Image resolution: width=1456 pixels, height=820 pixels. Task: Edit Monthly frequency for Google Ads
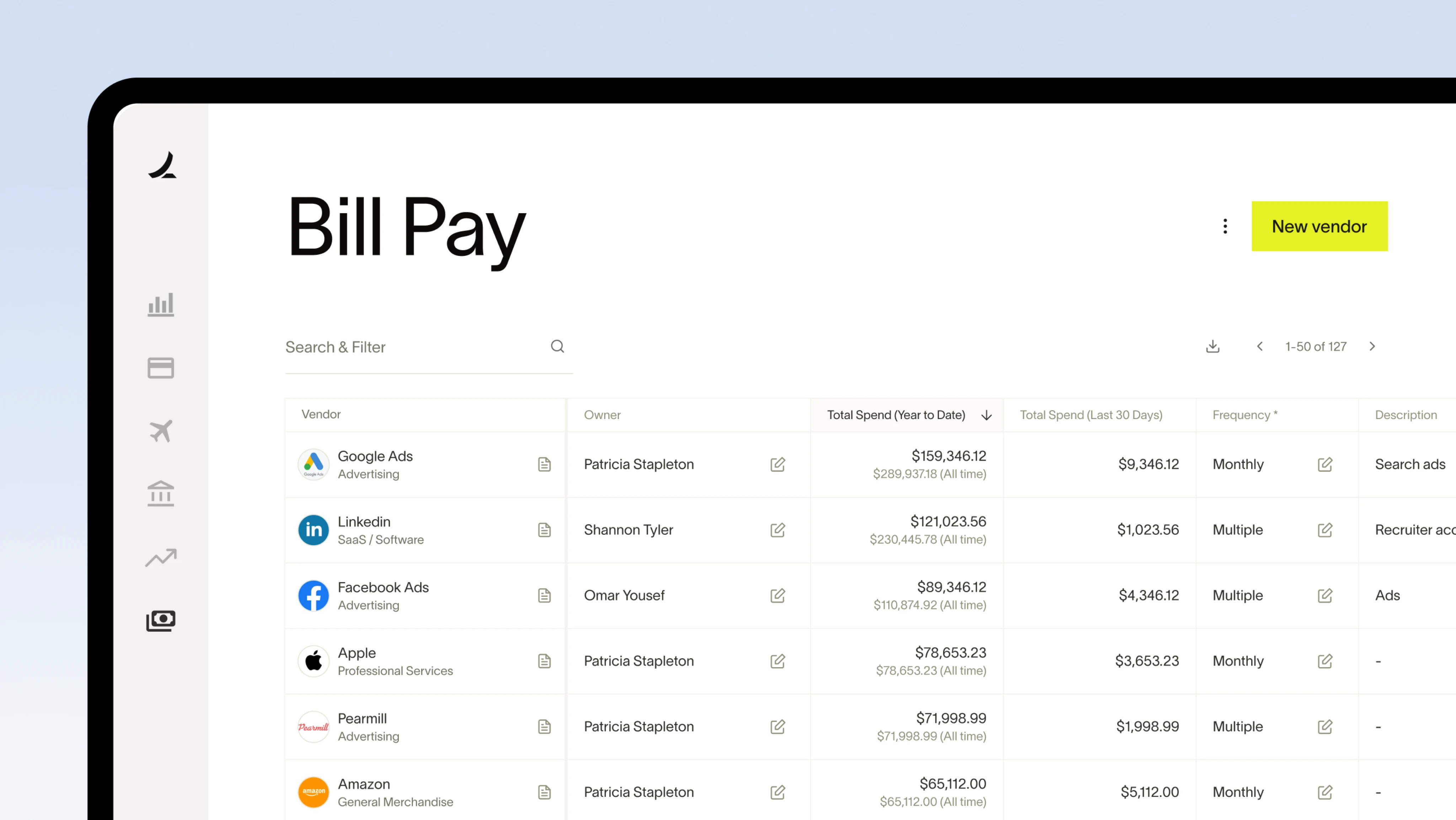coord(1325,465)
